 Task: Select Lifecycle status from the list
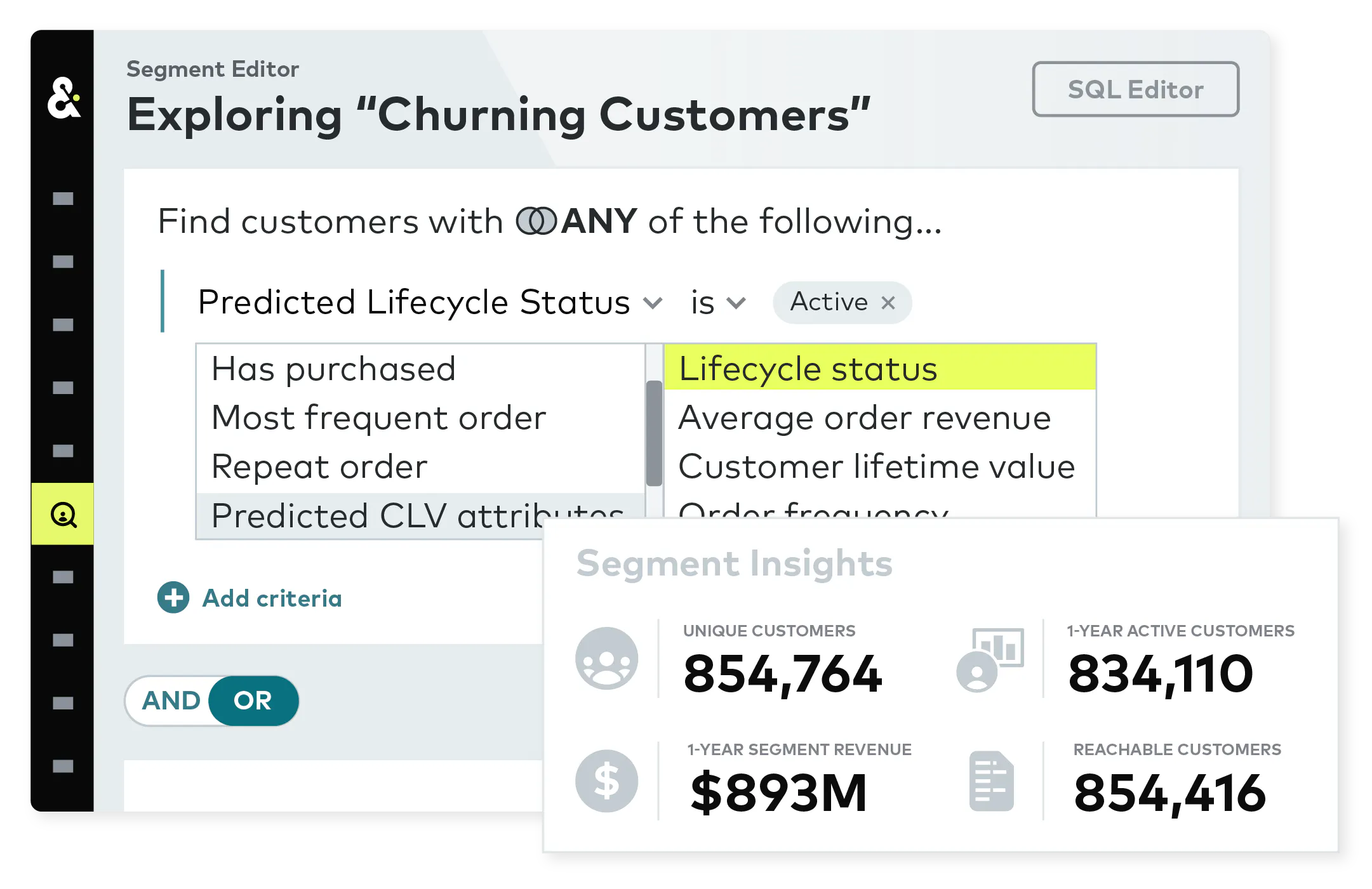point(880,368)
